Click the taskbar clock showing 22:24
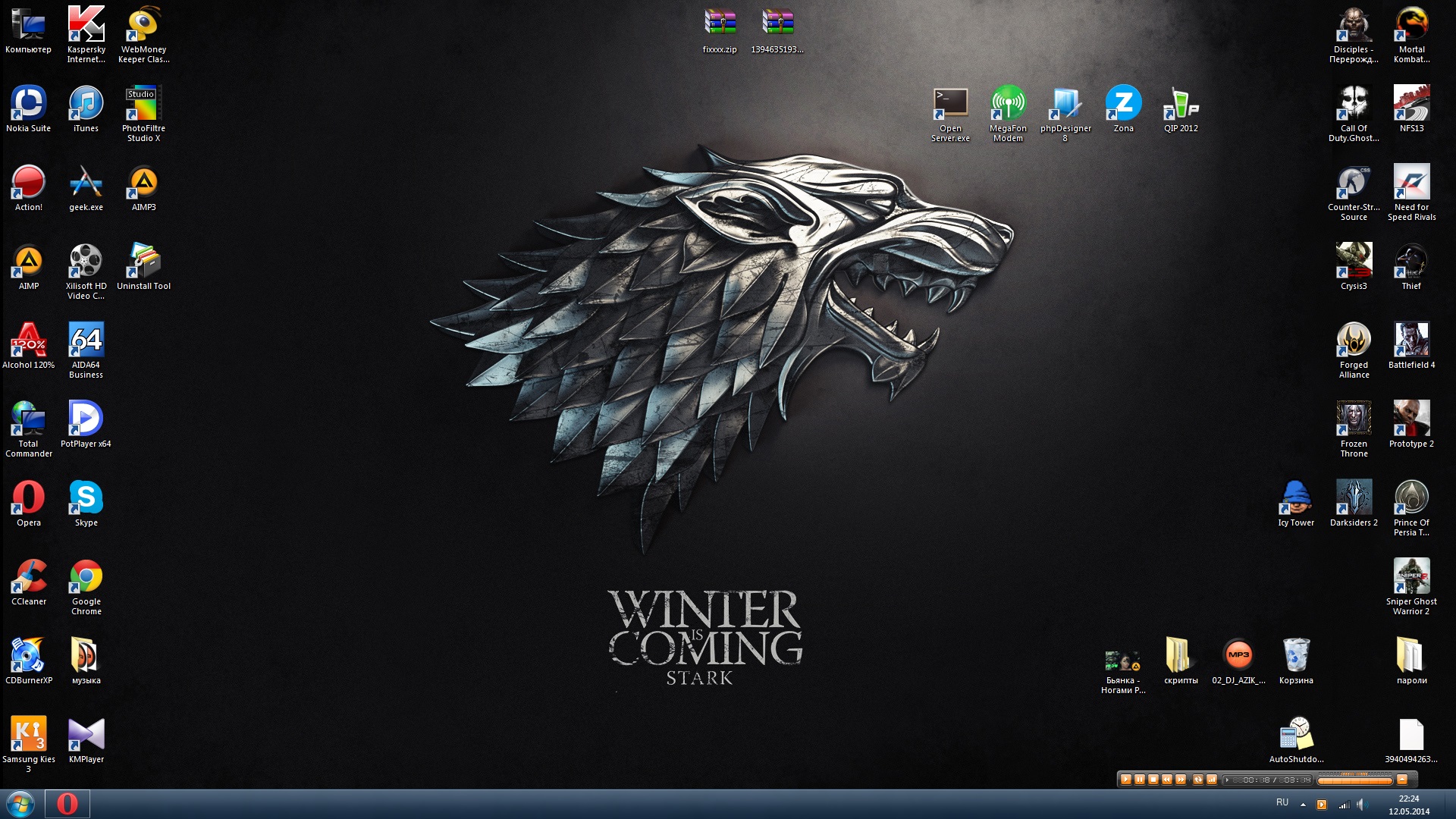This screenshot has width=1456, height=819. tap(1409, 805)
